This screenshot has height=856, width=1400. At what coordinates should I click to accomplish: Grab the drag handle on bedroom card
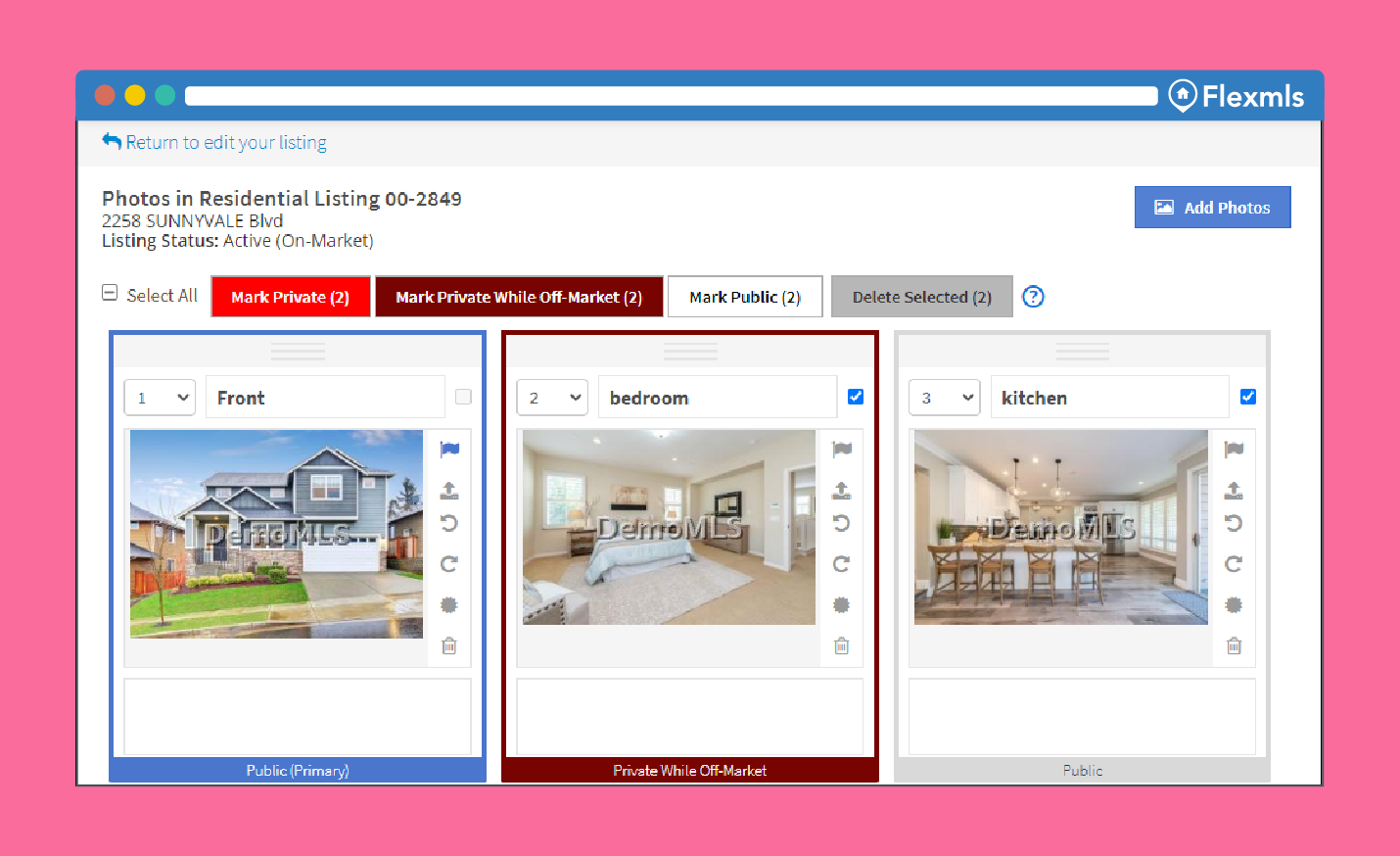coord(690,352)
